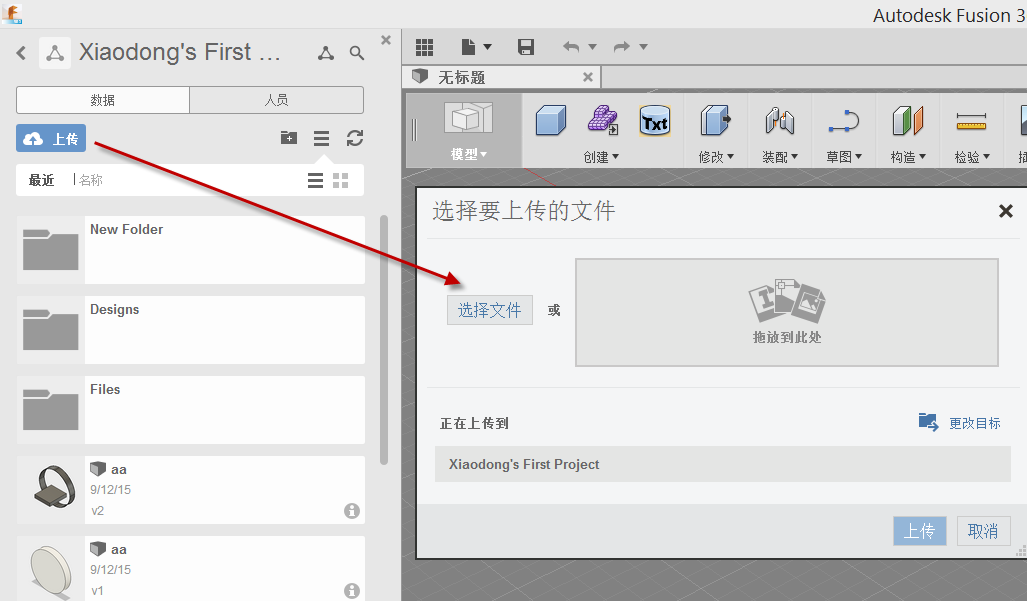The width and height of the screenshot is (1027, 601).
Task: Create a new folder with the folder-plus icon
Action: (x=289, y=137)
